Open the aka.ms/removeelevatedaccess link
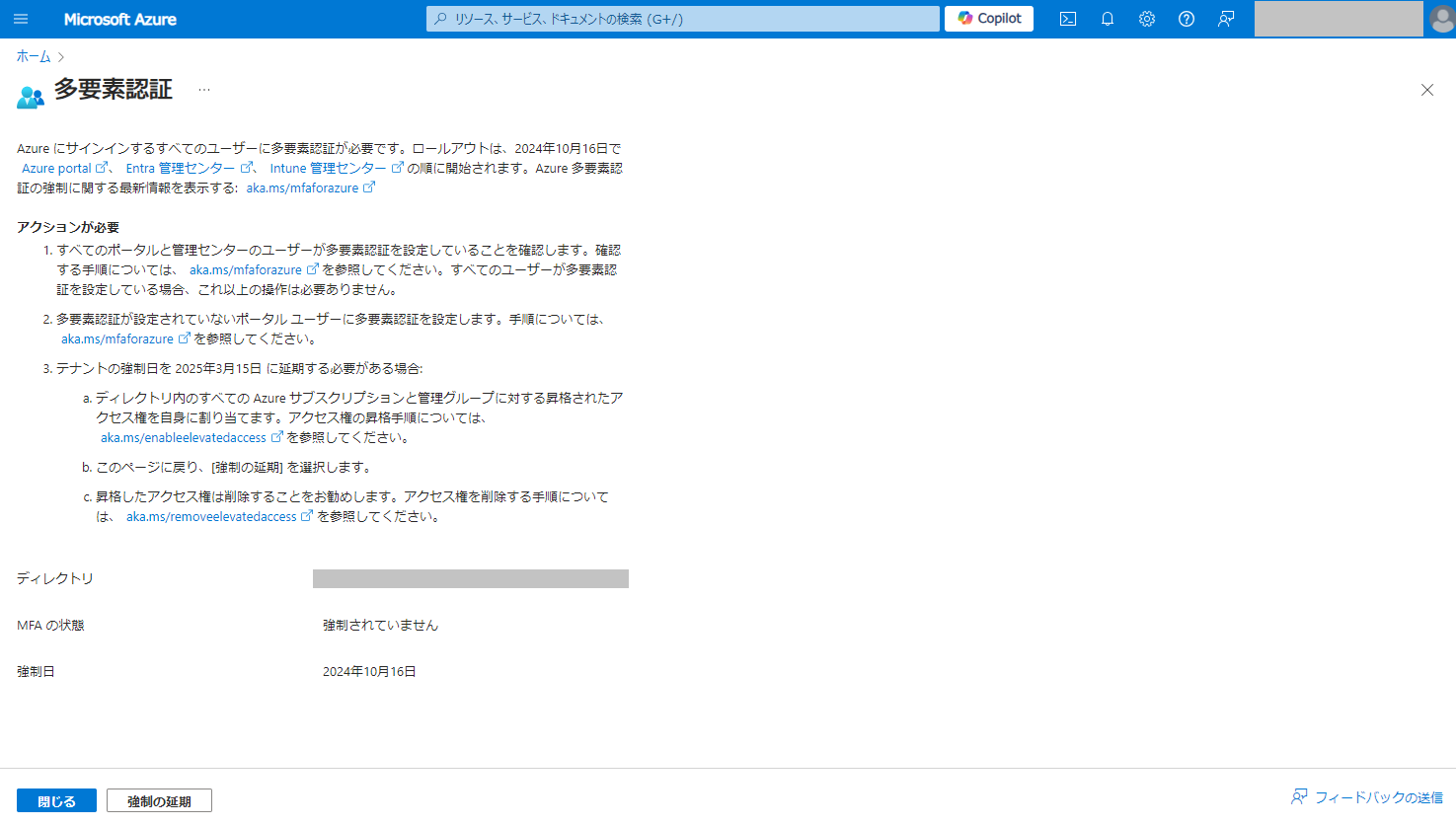 pos(213,515)
